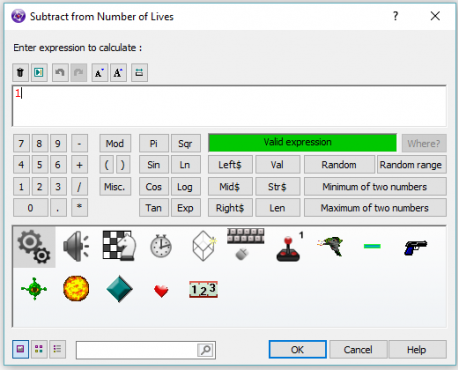Insert the Random range function
Viewport: 458px width, 370px height.
411,165
